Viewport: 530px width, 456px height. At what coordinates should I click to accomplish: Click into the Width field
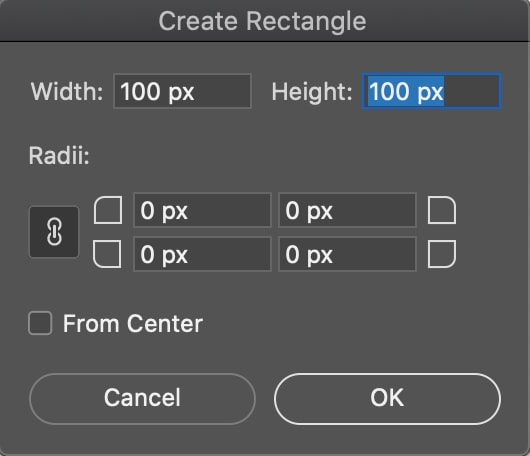tap(183, 91)
